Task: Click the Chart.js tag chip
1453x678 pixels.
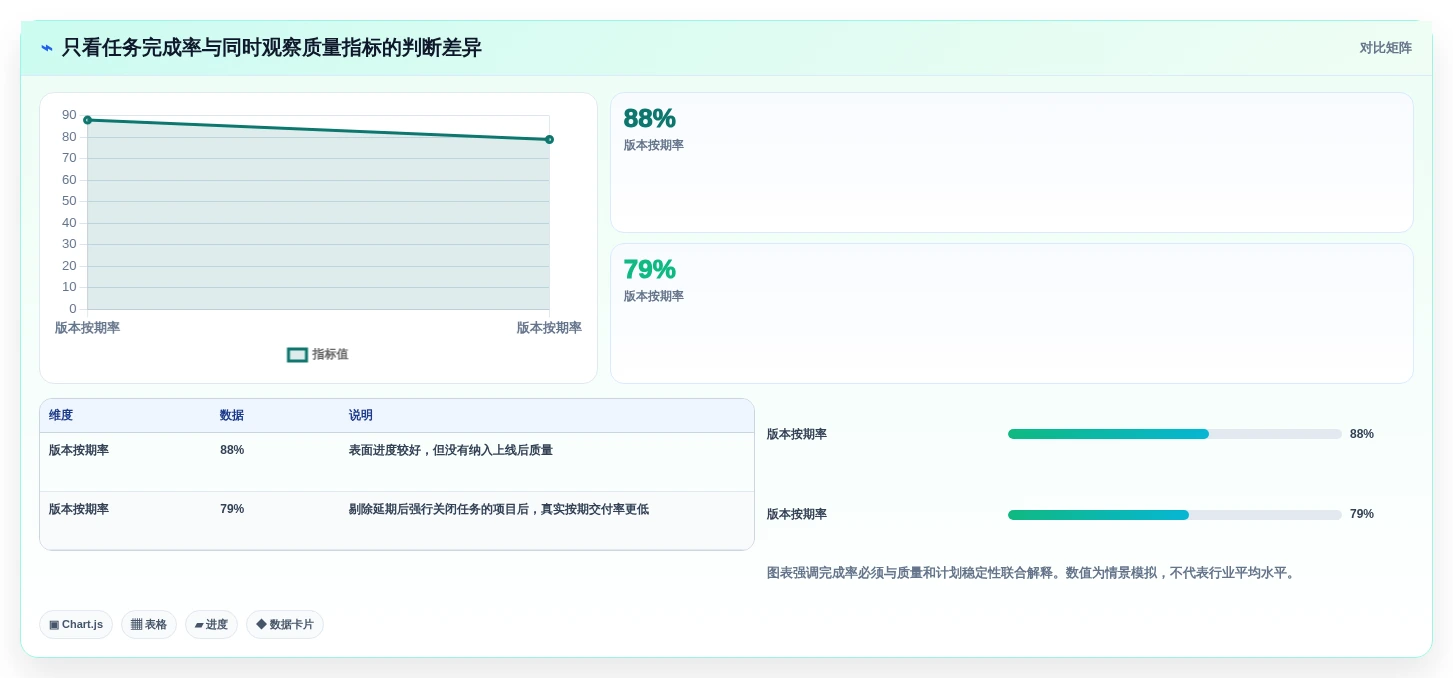Action: tap(76, 624)
